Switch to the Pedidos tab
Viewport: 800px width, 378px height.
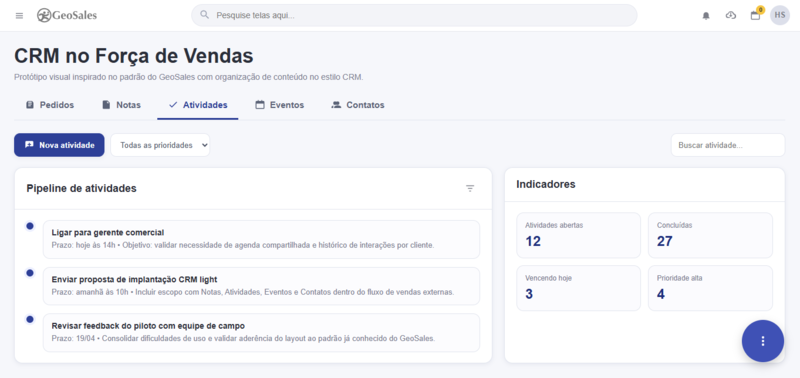click(50, 105)
